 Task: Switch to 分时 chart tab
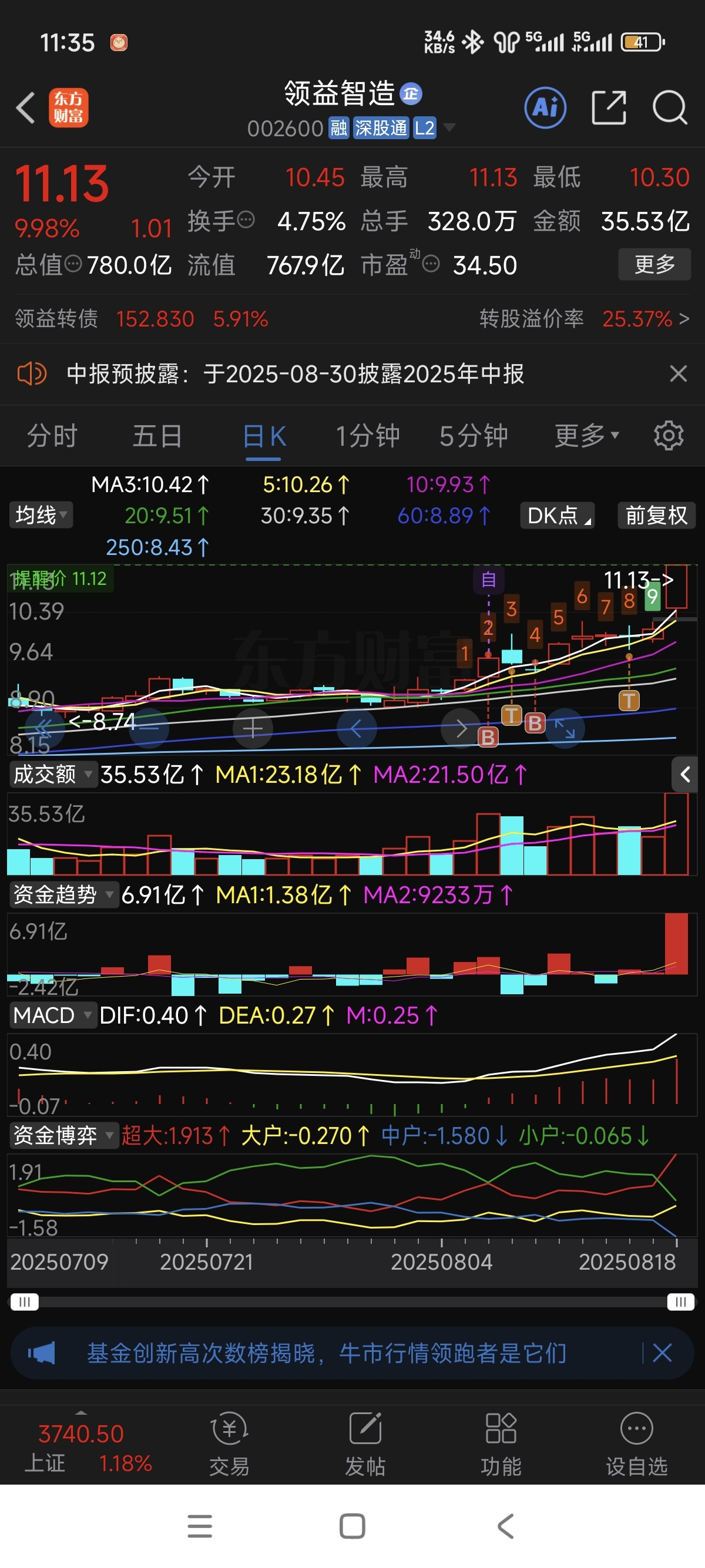(x=52, y=436)
